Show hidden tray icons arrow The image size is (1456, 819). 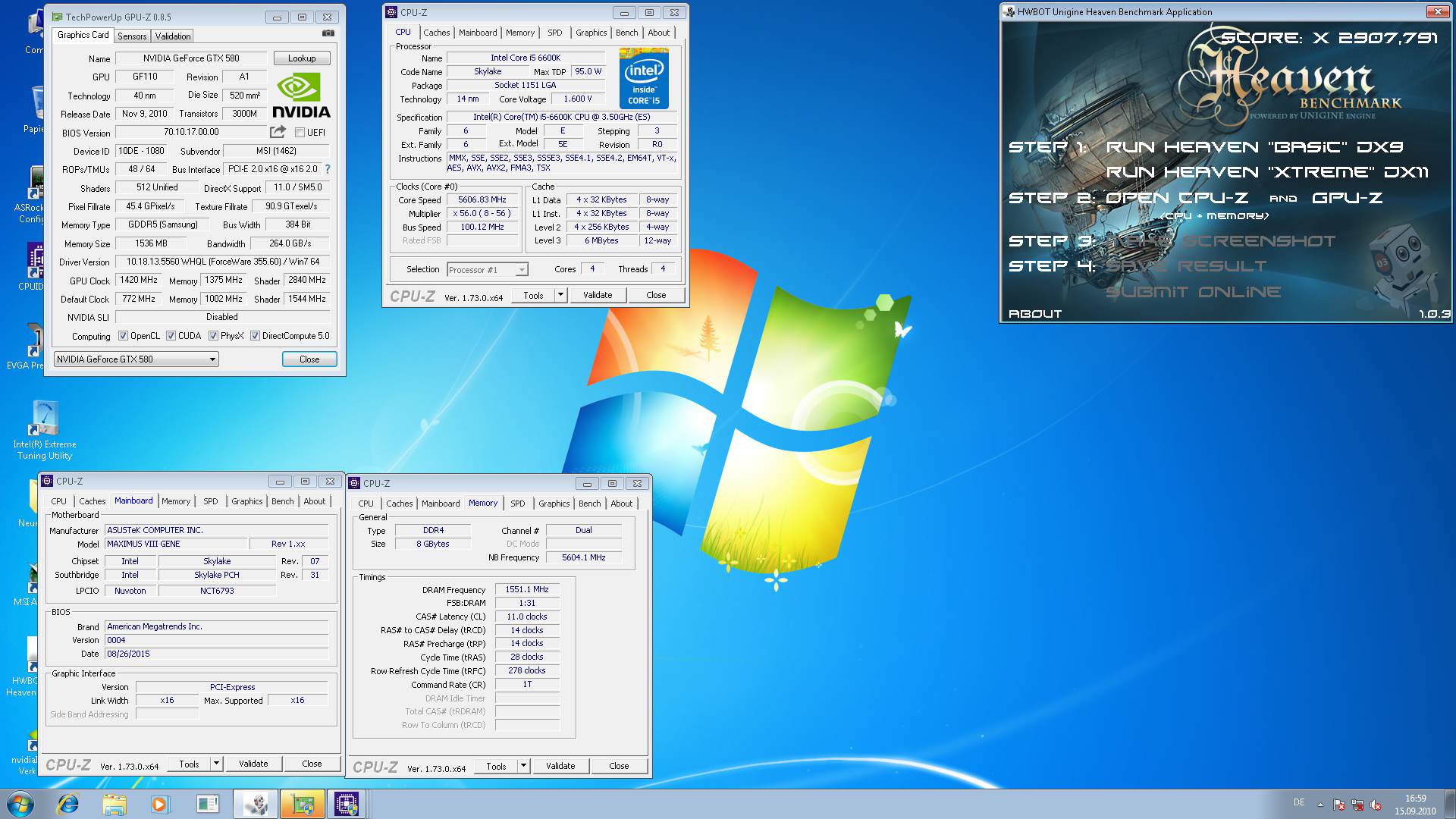coord(1320,805)
